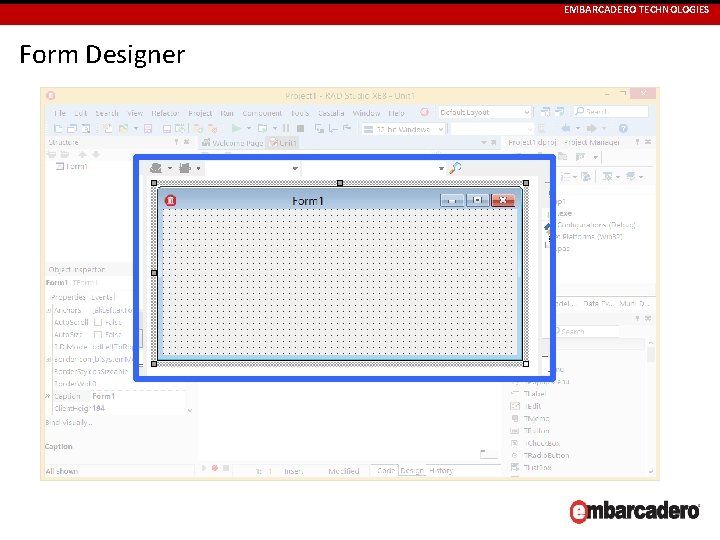Switch to the Unit1 editor tab
Screen dimensions: 720x540
(283, 143)
